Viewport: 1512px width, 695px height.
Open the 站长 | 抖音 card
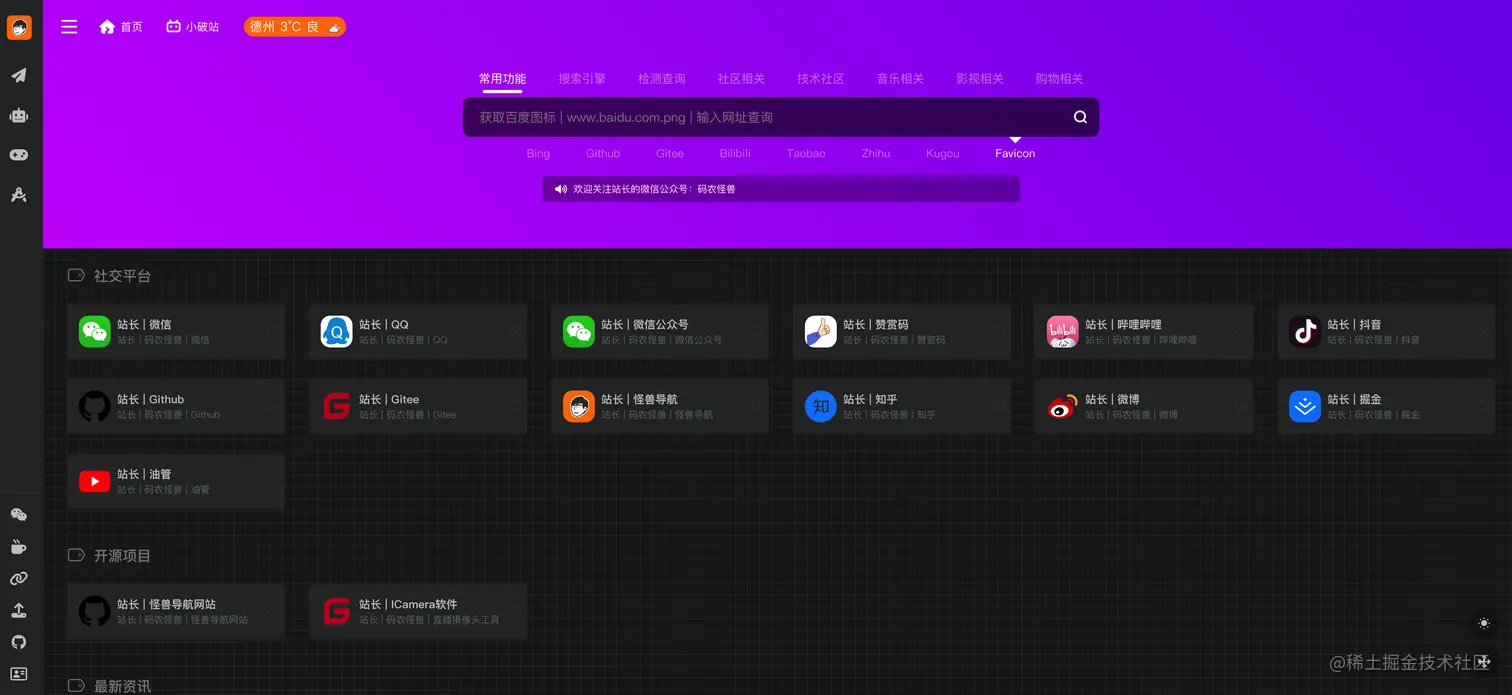[1386, 332]
